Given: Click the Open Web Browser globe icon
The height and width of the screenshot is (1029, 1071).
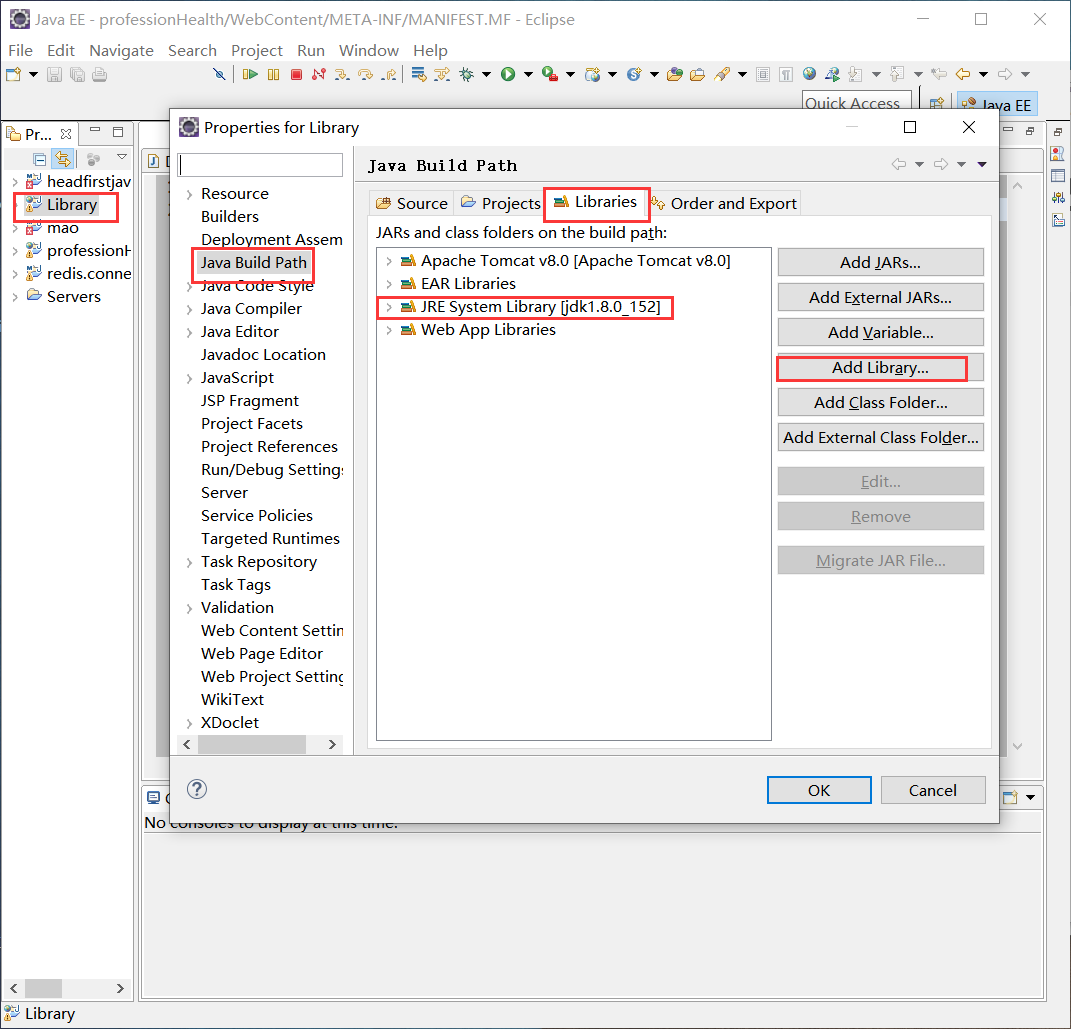Looking at the screenshot, I should tap(809, 74).
